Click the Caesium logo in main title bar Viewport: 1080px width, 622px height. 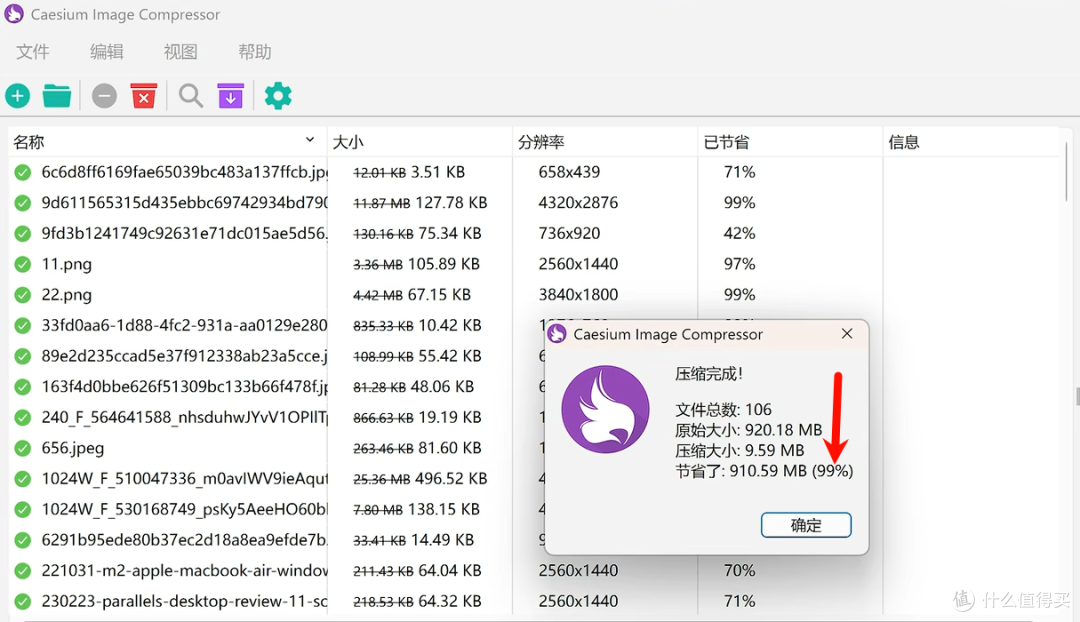(x=14, y=14)
